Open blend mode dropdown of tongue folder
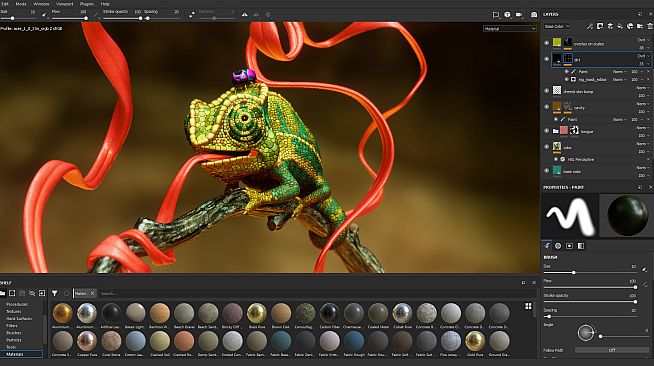Viewport: 654px width, 366px height. [642, 128]
